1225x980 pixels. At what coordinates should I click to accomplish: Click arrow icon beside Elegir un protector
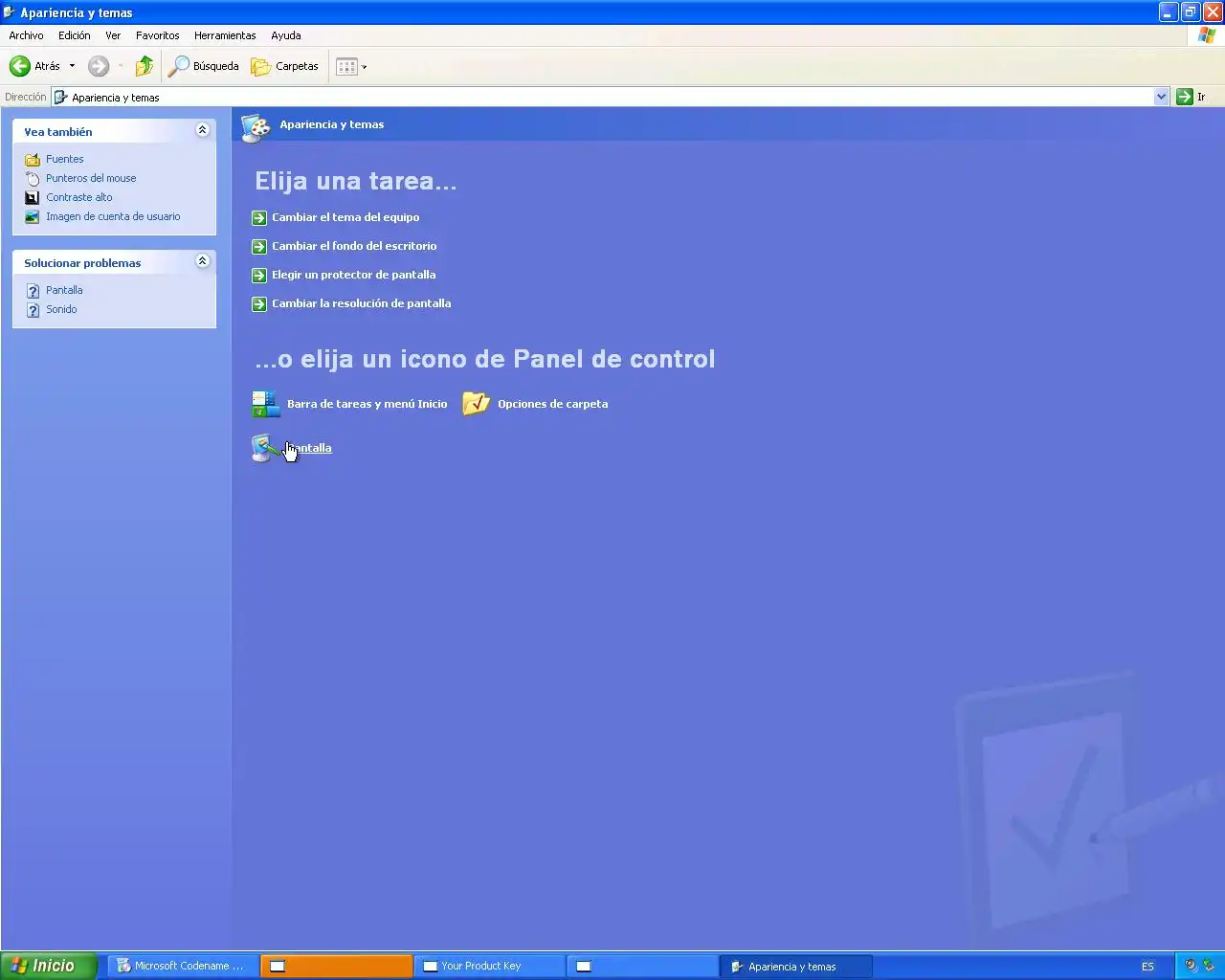(259, 276)
